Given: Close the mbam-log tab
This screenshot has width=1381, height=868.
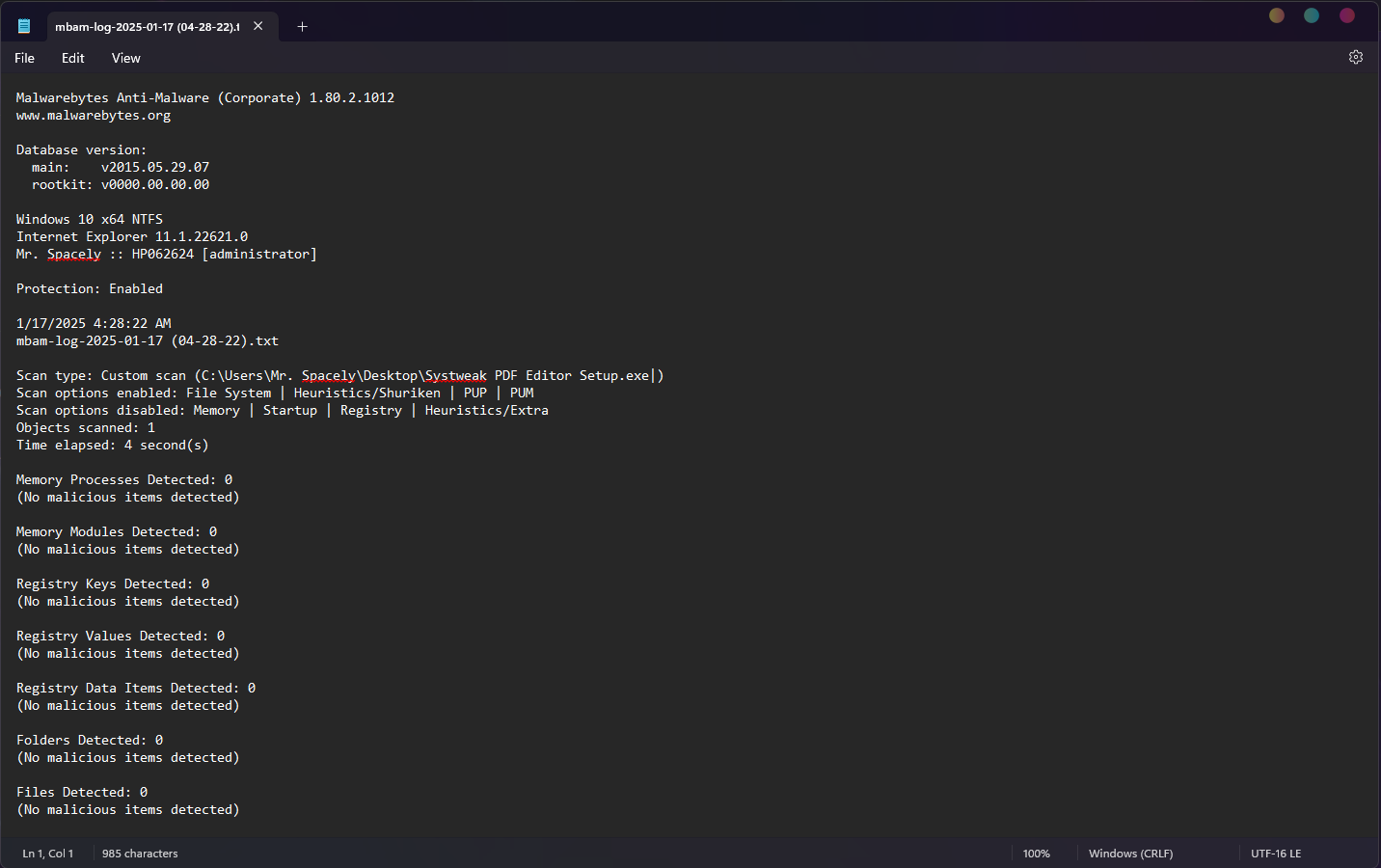Looking at the screenshot, I should [258, 26].
